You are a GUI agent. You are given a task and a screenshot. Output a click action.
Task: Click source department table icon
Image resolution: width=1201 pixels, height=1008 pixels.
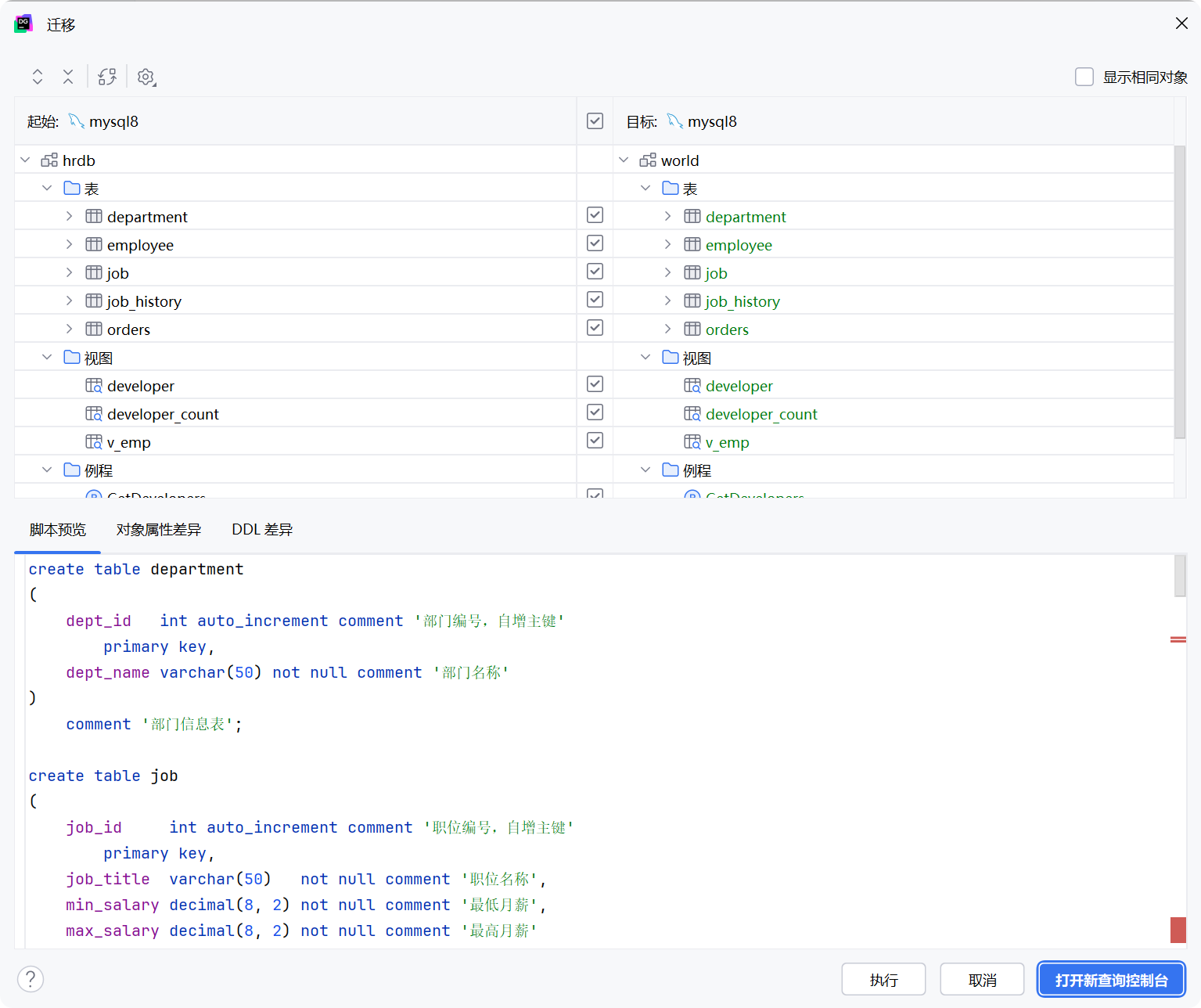94,216
